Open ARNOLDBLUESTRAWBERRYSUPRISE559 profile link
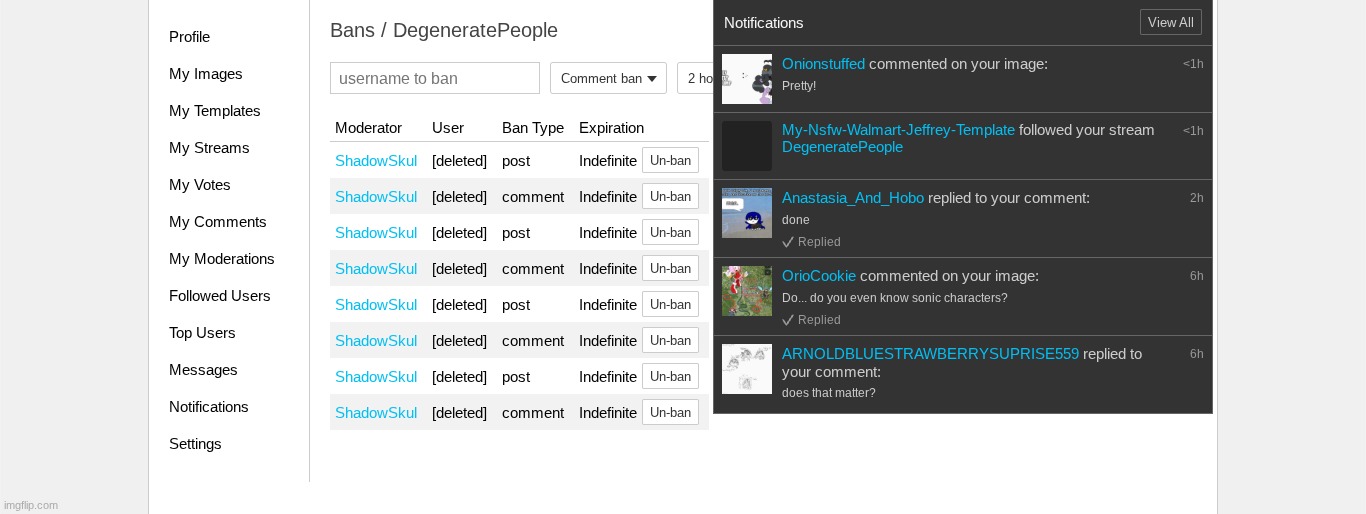Image resolution: width=1366 pixels, height=514 pixels. point(930,354)
